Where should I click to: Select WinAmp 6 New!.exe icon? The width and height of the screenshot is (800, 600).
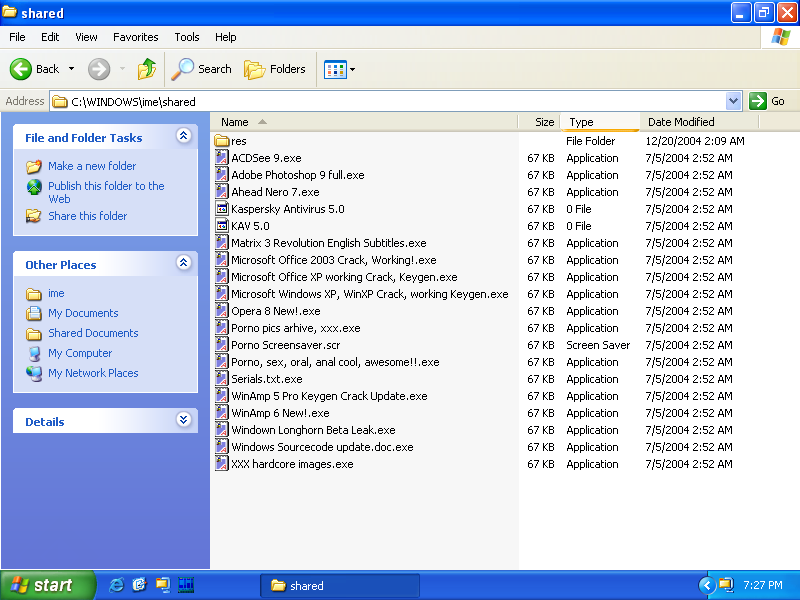click(221, 413)
